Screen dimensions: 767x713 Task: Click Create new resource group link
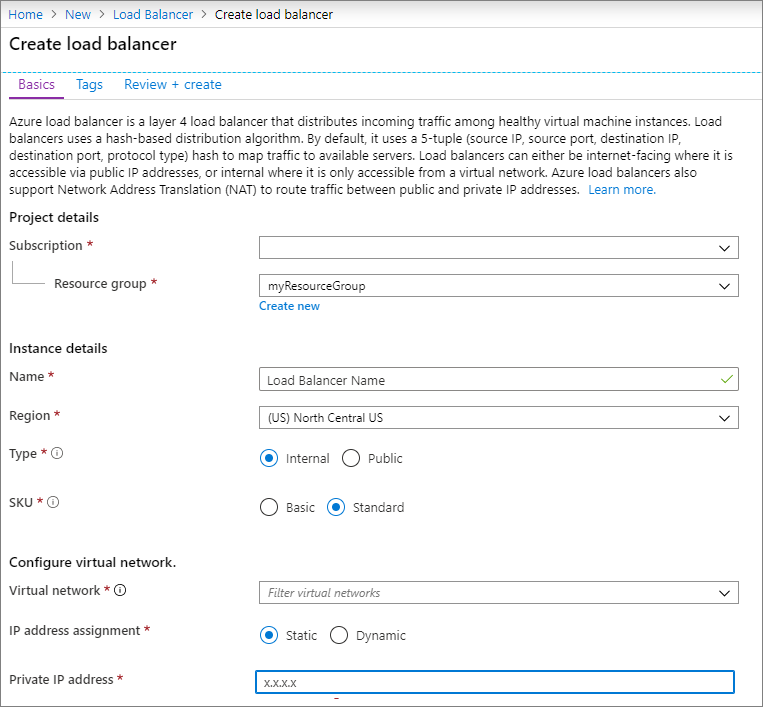pyautogui.click(x=289, y=306)
